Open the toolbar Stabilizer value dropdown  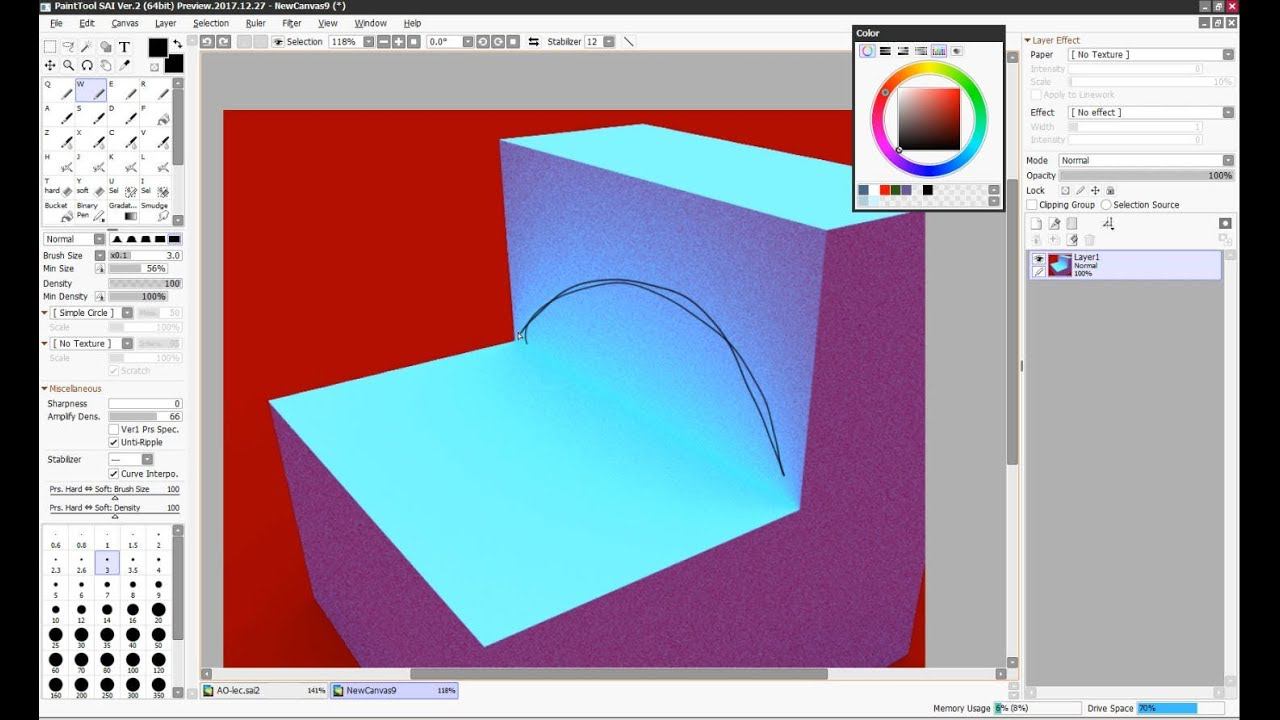(607, 42)
